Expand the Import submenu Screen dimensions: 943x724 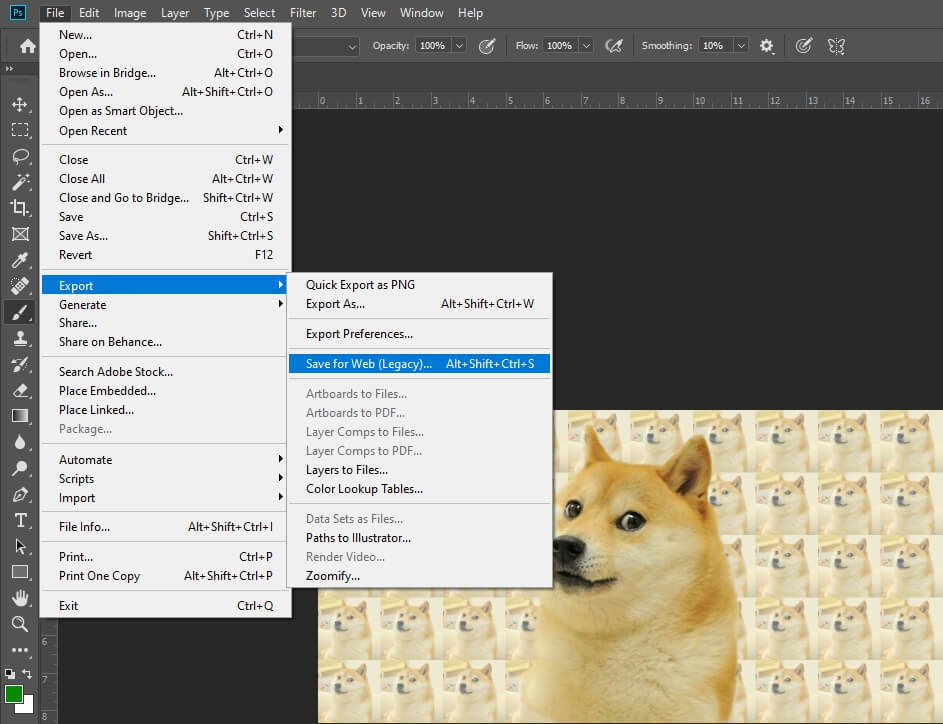(164, 498)
